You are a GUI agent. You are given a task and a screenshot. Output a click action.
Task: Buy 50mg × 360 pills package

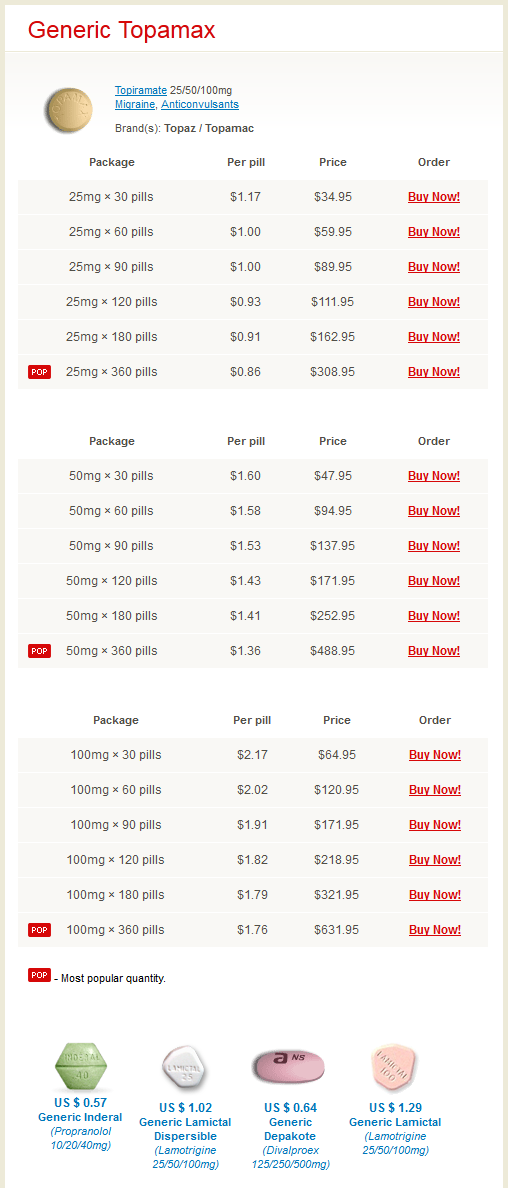(x=434, y=651)
